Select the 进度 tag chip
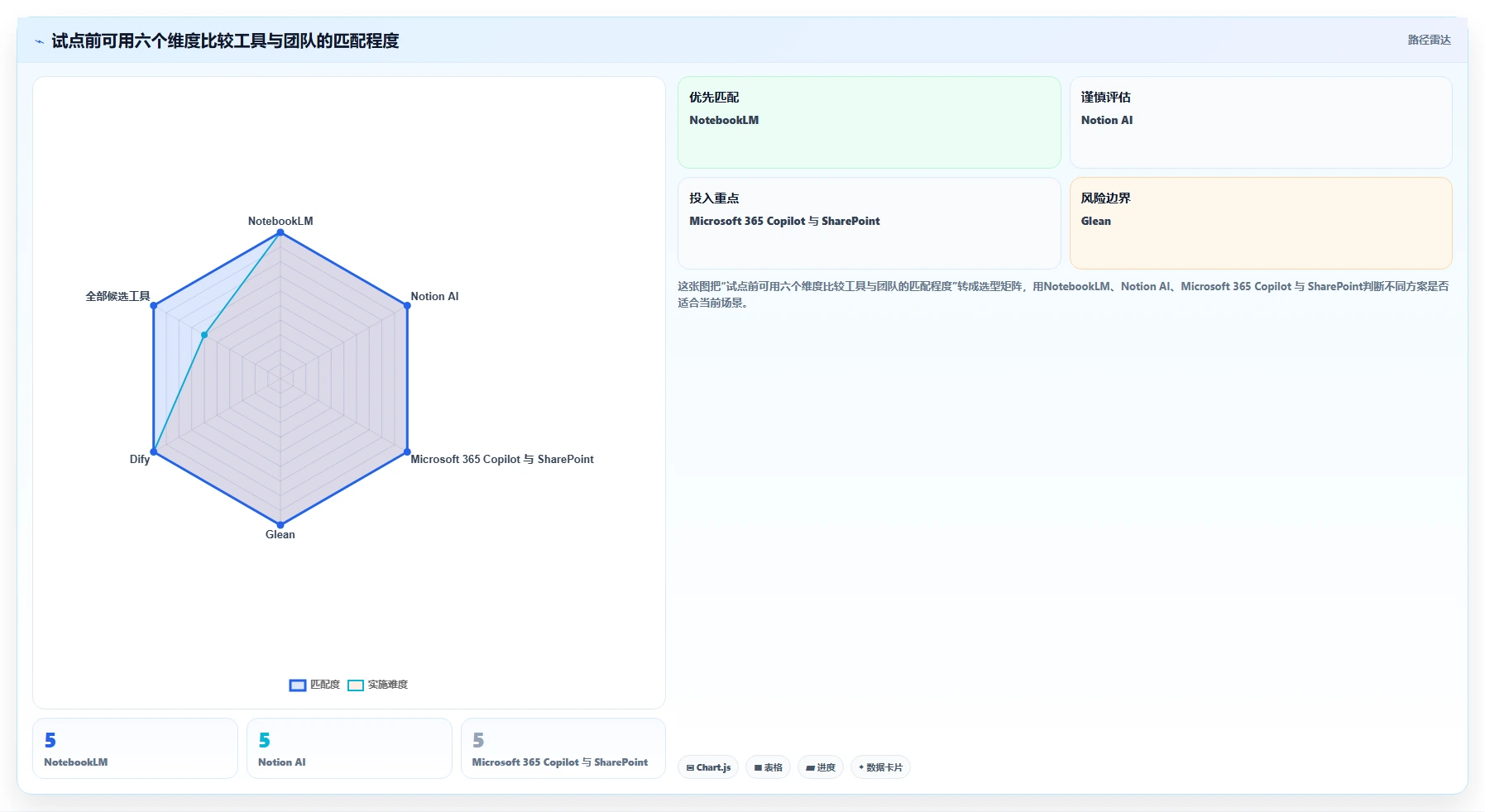The image size is (1485, 812). [821, 767]
